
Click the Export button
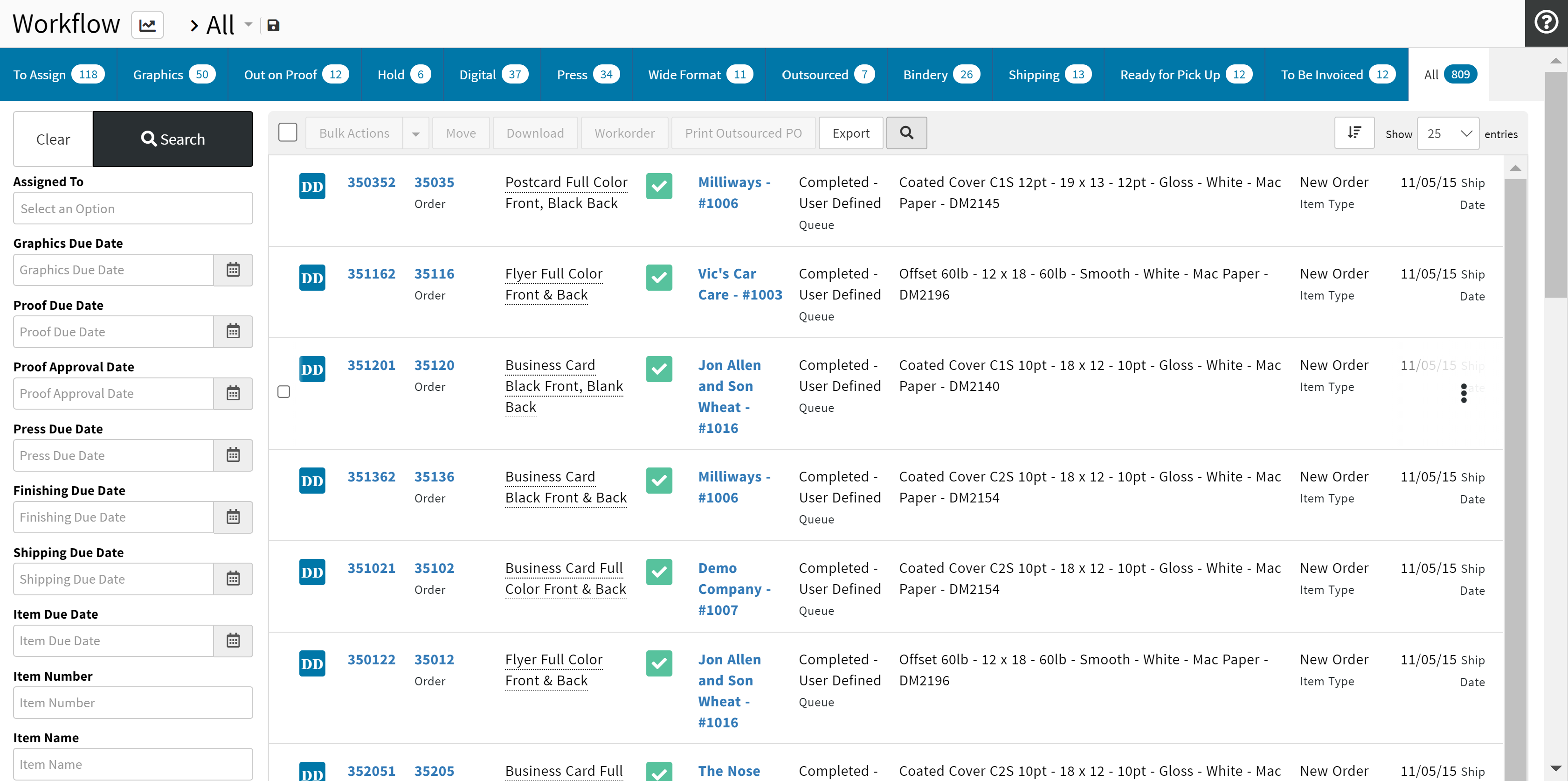850,133
